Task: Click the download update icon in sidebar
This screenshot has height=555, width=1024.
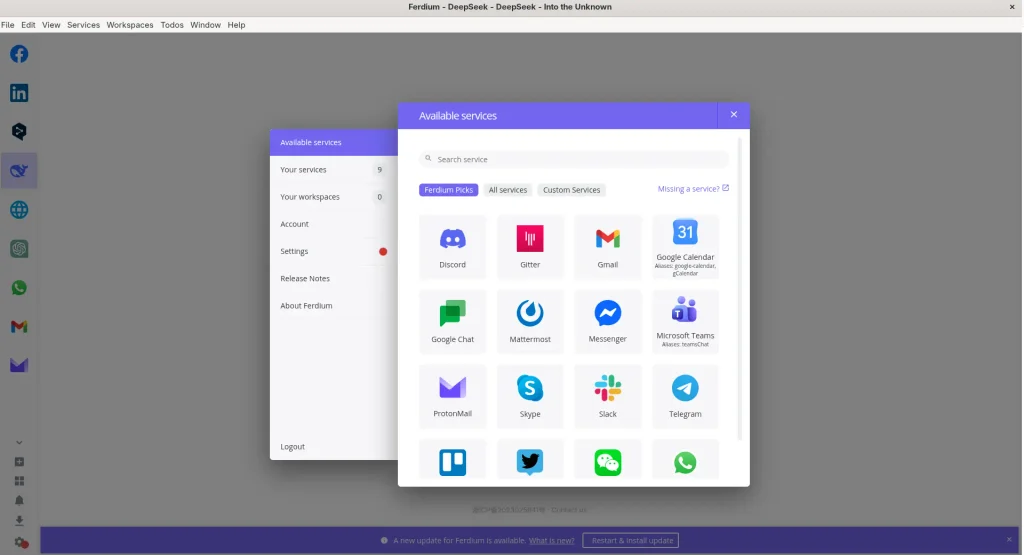Action: [x=19, y=520]
